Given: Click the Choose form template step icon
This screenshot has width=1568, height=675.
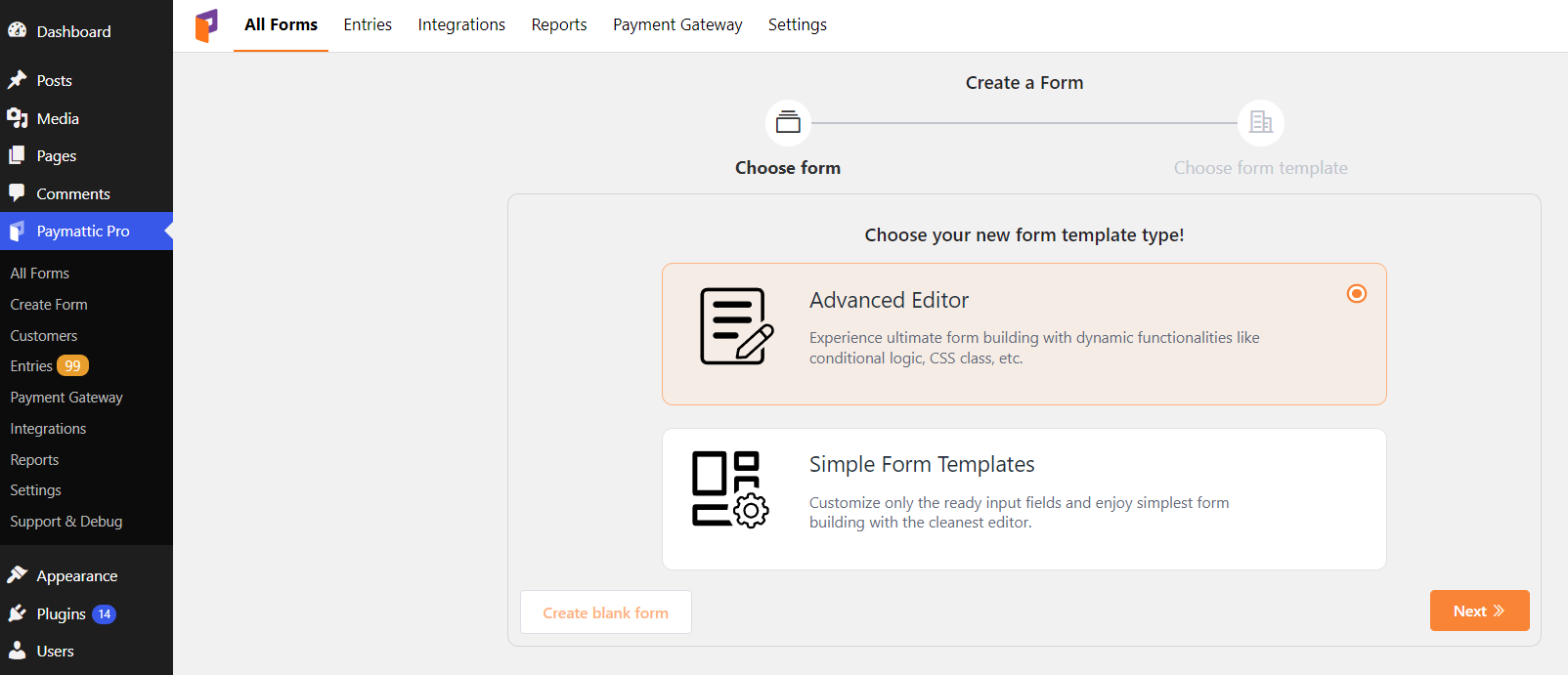Looking at the screenshot, I should click(x=1261, y=122).
